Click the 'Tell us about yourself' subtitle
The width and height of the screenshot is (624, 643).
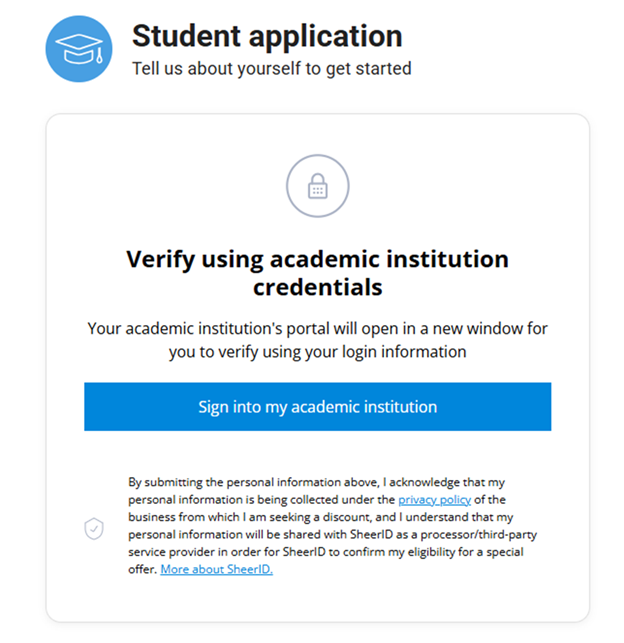(271, 69)
